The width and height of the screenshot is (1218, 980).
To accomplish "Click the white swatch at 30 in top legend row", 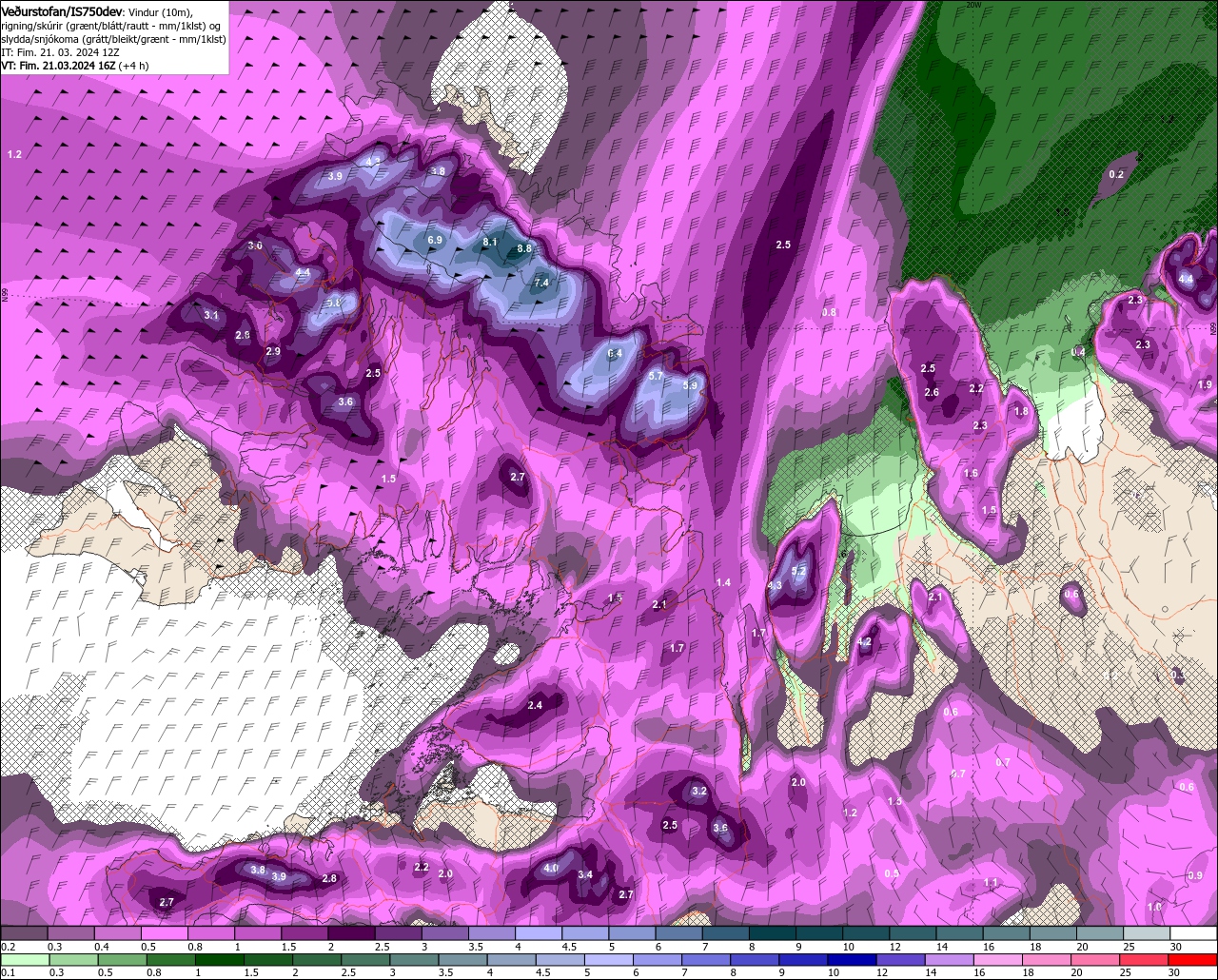I will (1194, 933).
